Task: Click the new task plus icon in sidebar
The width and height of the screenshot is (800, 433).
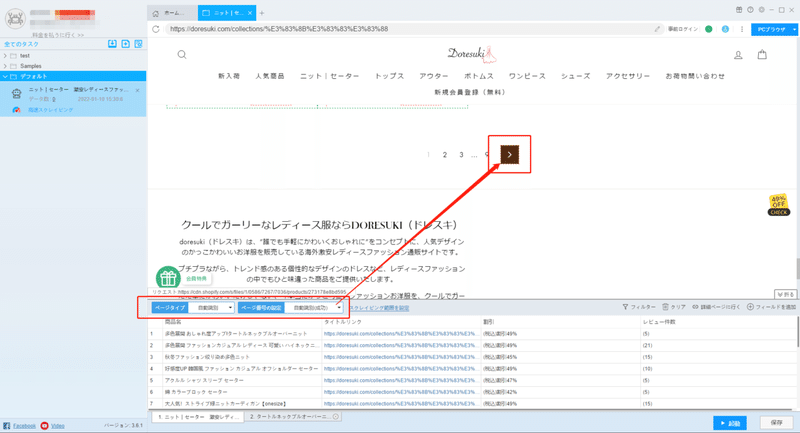Action: [x=126, y=44]
